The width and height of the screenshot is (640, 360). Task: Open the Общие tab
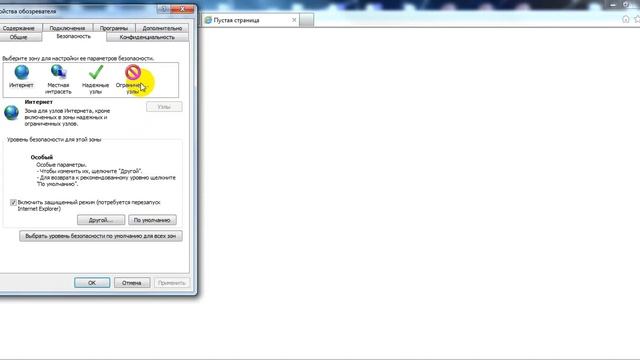click(x=19, y=37)
